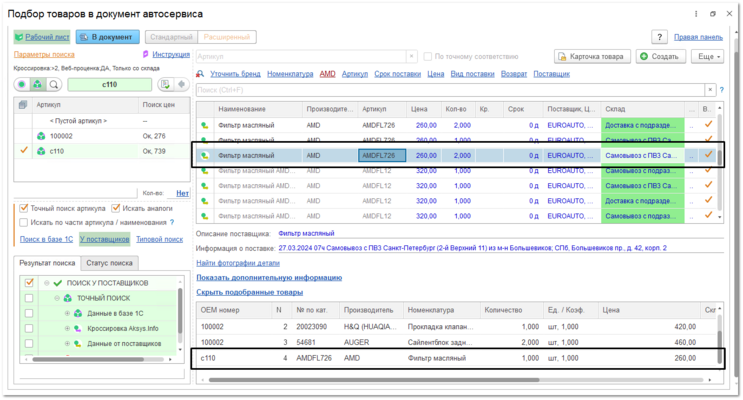Click the Данные в базе 1С node icon
743x400 pixels.
click(78, 313)
